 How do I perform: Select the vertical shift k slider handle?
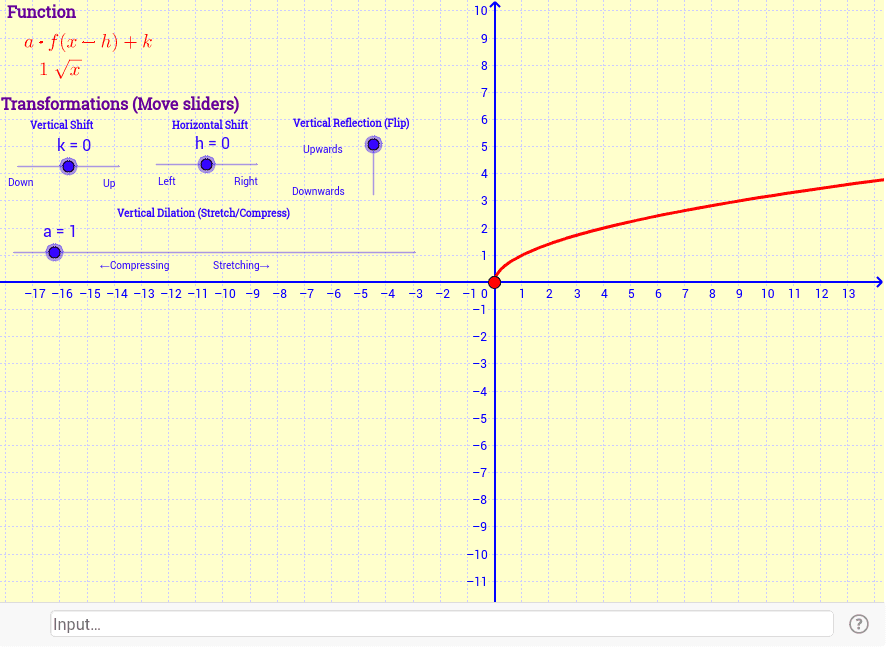(x=68, y=166)
